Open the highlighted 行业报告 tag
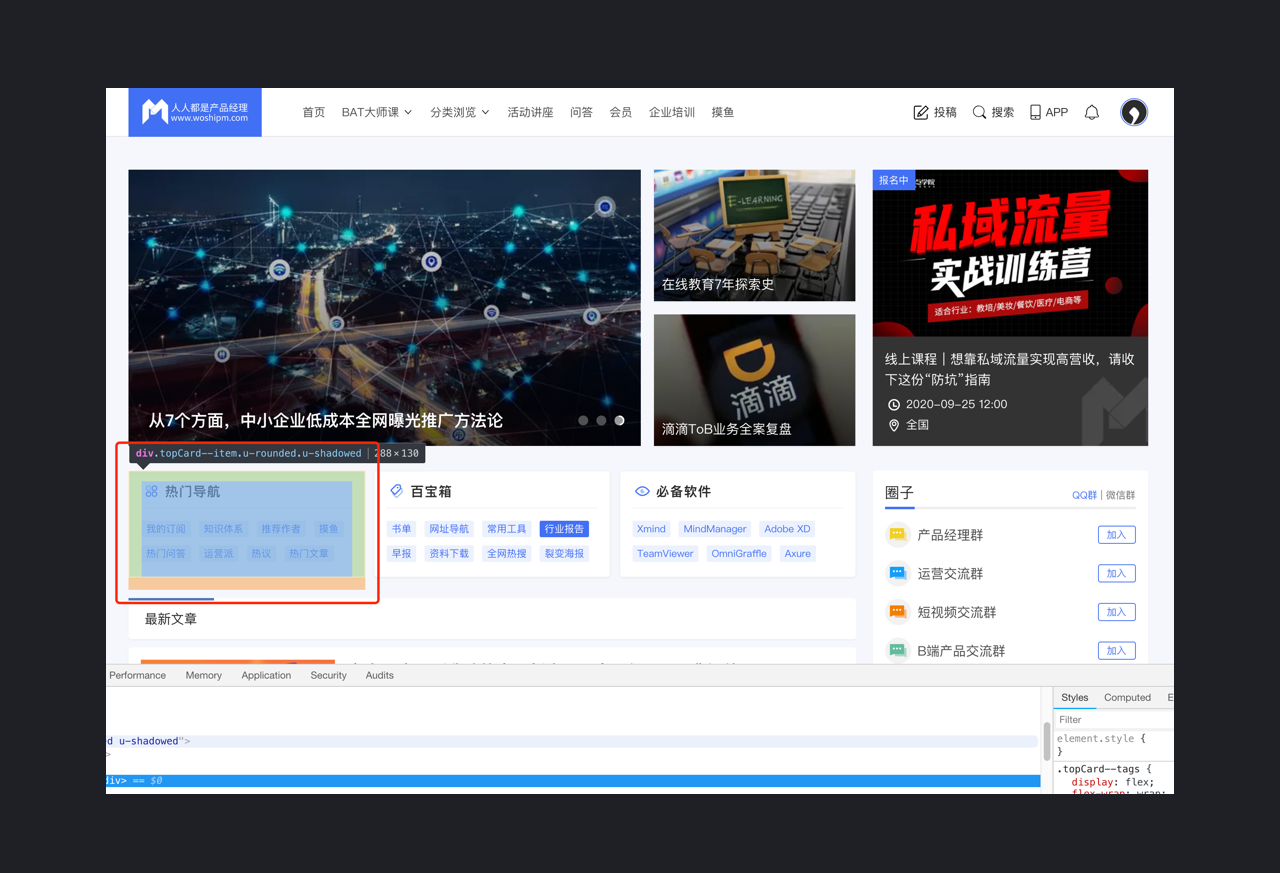This screenshot has width=1280, height=873. 564,529
